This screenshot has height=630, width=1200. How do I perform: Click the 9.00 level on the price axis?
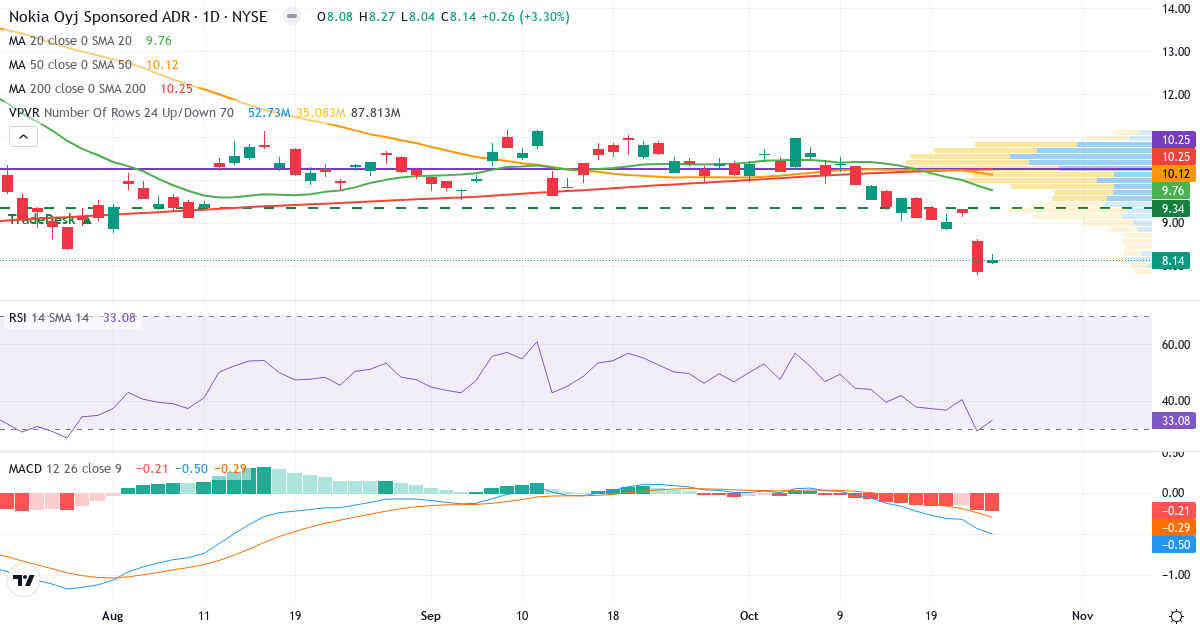click(x=1172, y=224)
